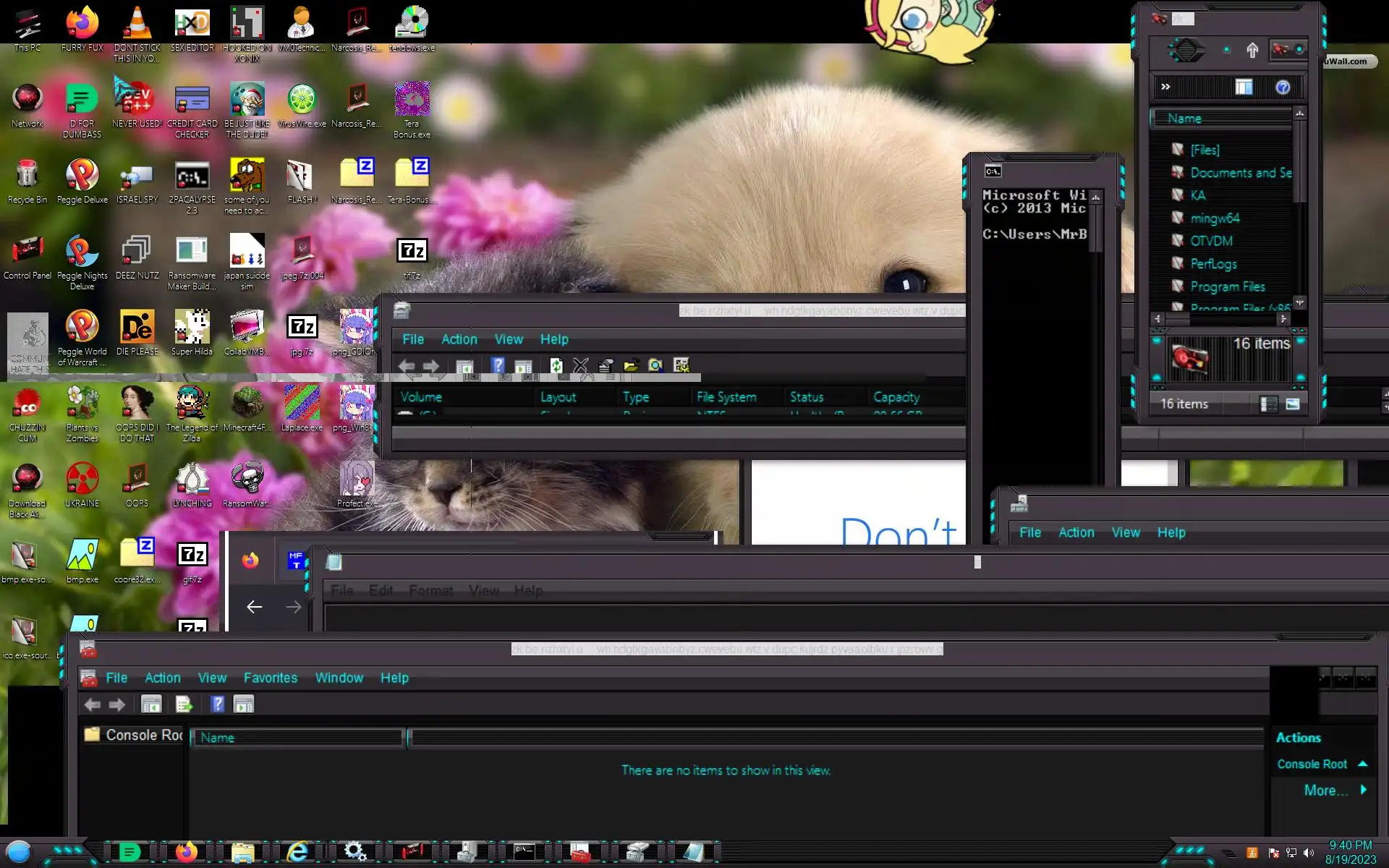Switch explorer to details view in status bar

1268,404
